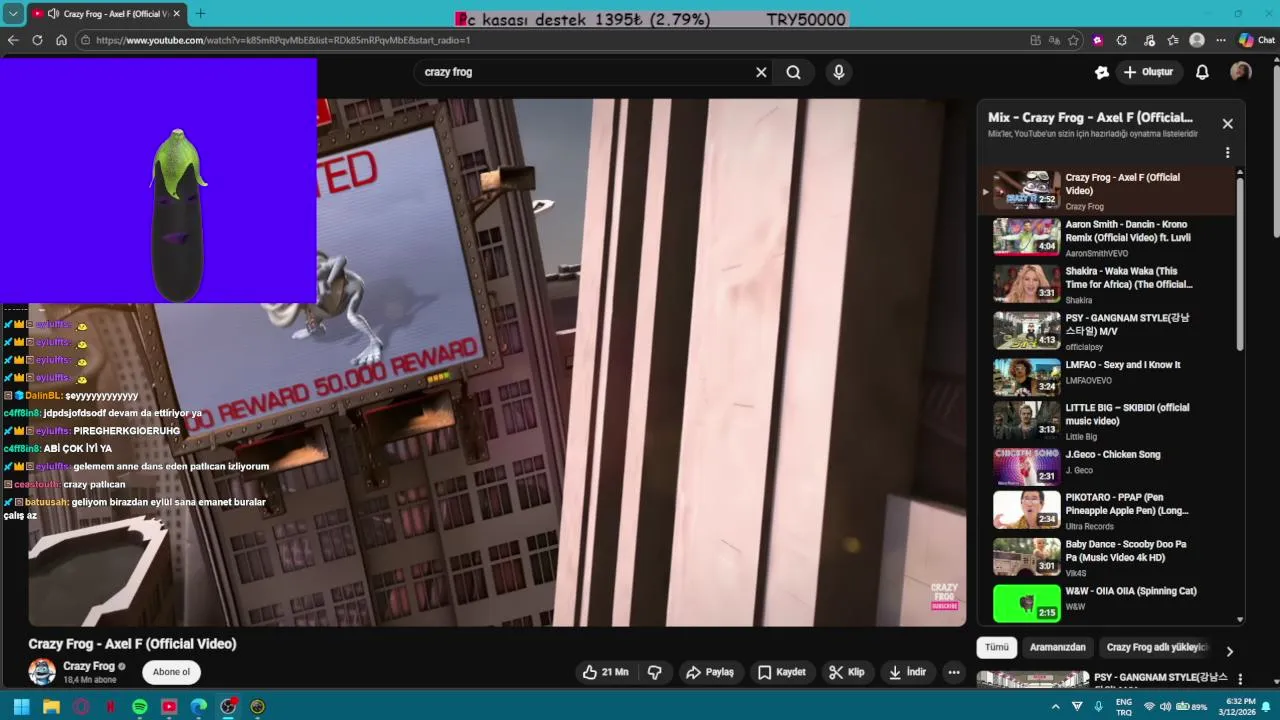Open Mix playlist three-dot options
The image size is (1280, 720).
1228,153
